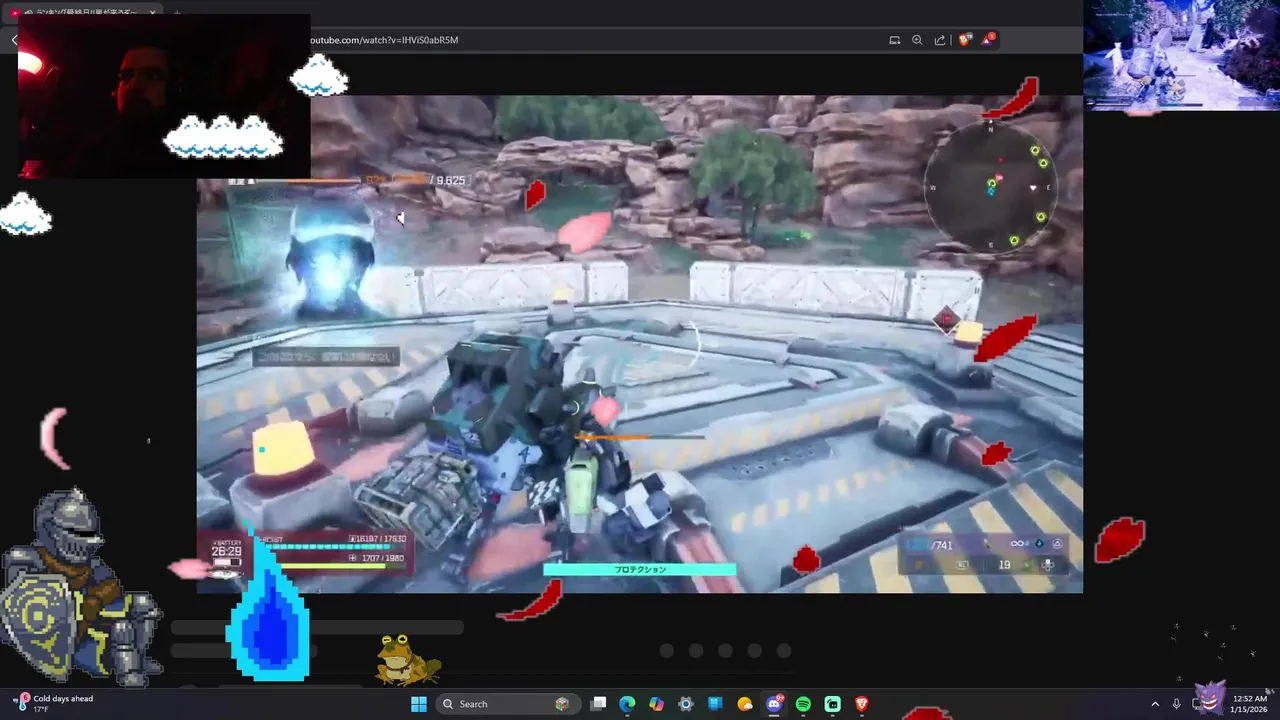Open the Brave Rewards triangle icon
Screen dimensions: 1280x720
pyautogui.click(x=988, y=40)
